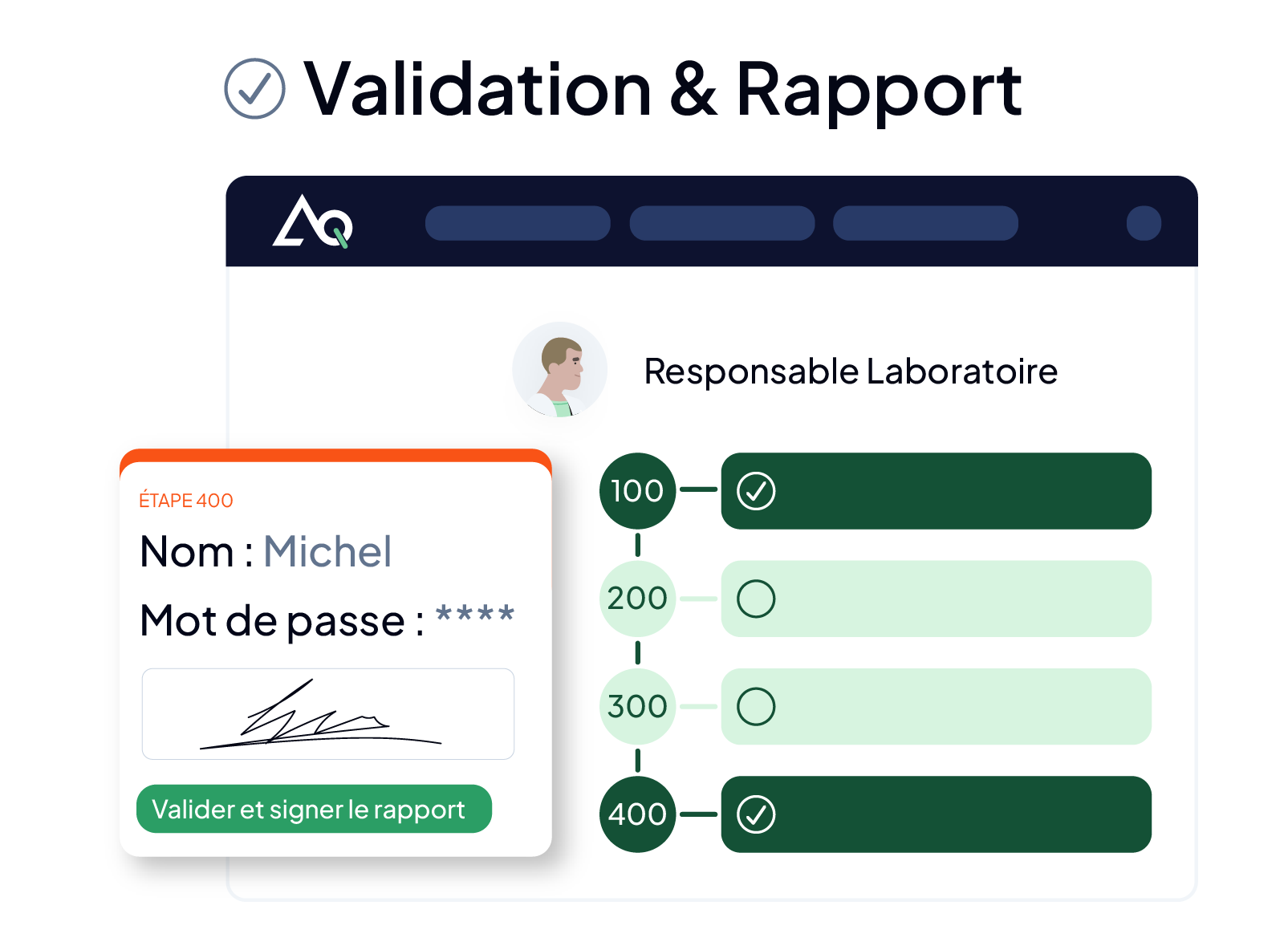This screenshot has height=950, width=1288.
Task: Click the circled checkmark beside Validation & Rapport
Action: click(254, 89)
